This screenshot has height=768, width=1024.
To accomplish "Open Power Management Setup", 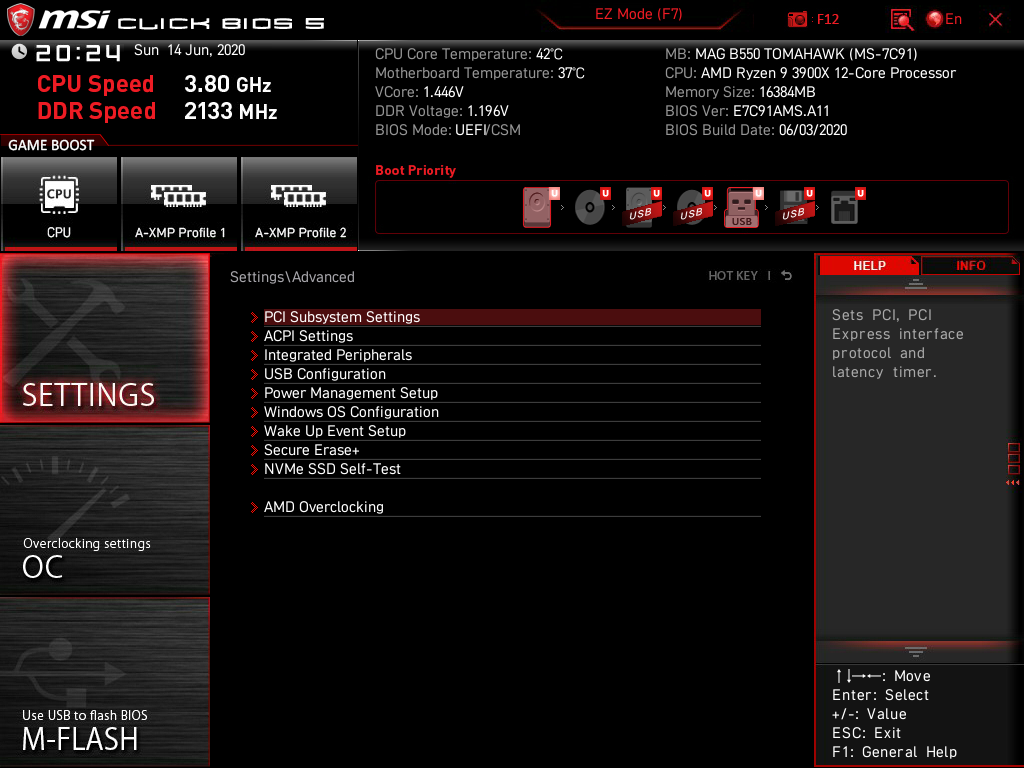I will pos(512,393).
